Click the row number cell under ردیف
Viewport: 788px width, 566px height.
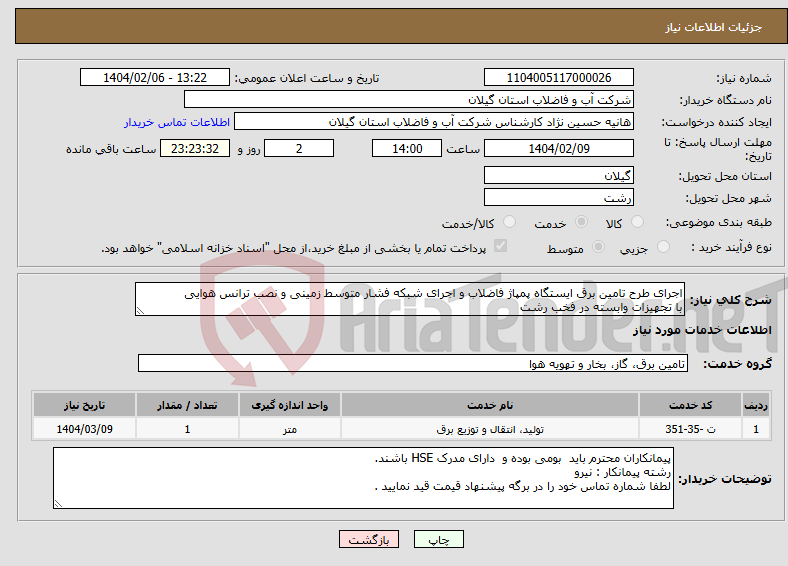[756, 429]
